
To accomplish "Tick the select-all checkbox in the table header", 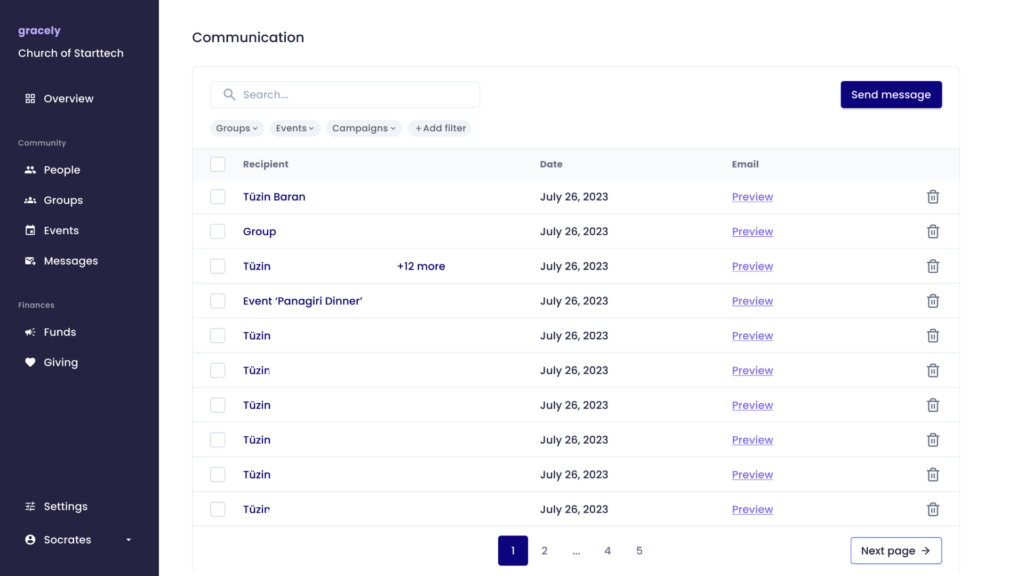I will point(217,164).
